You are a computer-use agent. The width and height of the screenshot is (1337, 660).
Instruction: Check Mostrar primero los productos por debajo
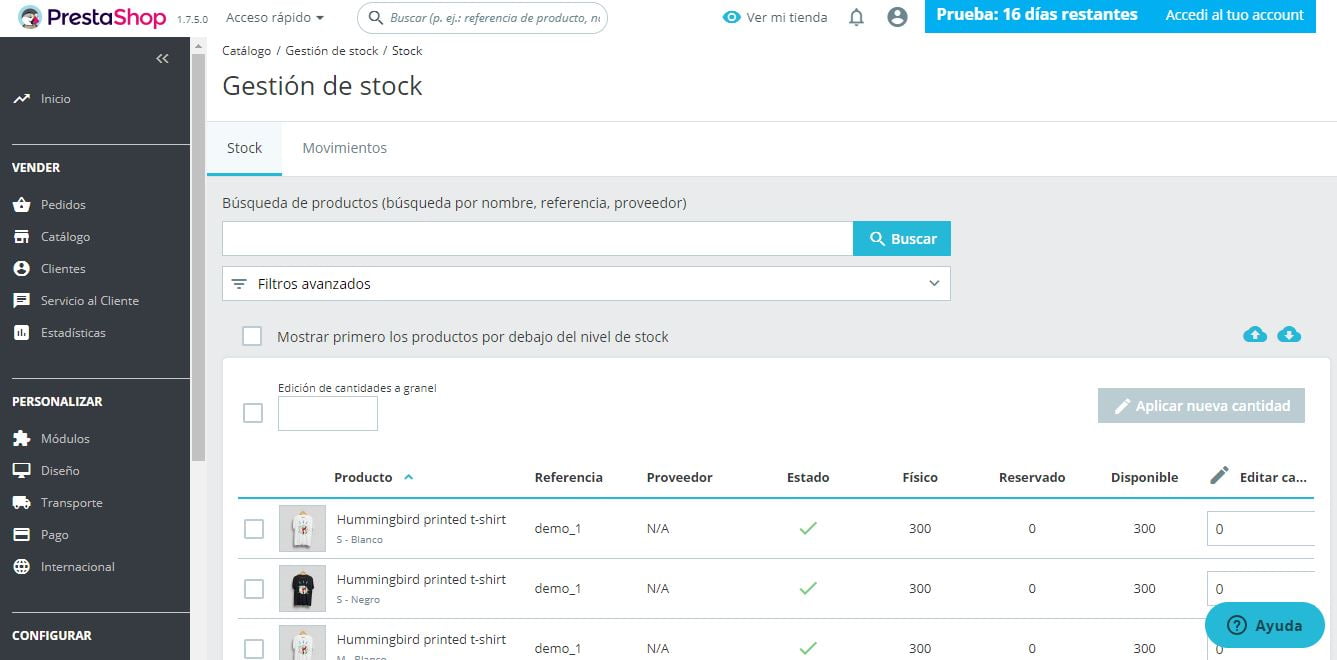click(x=252, y=336)
